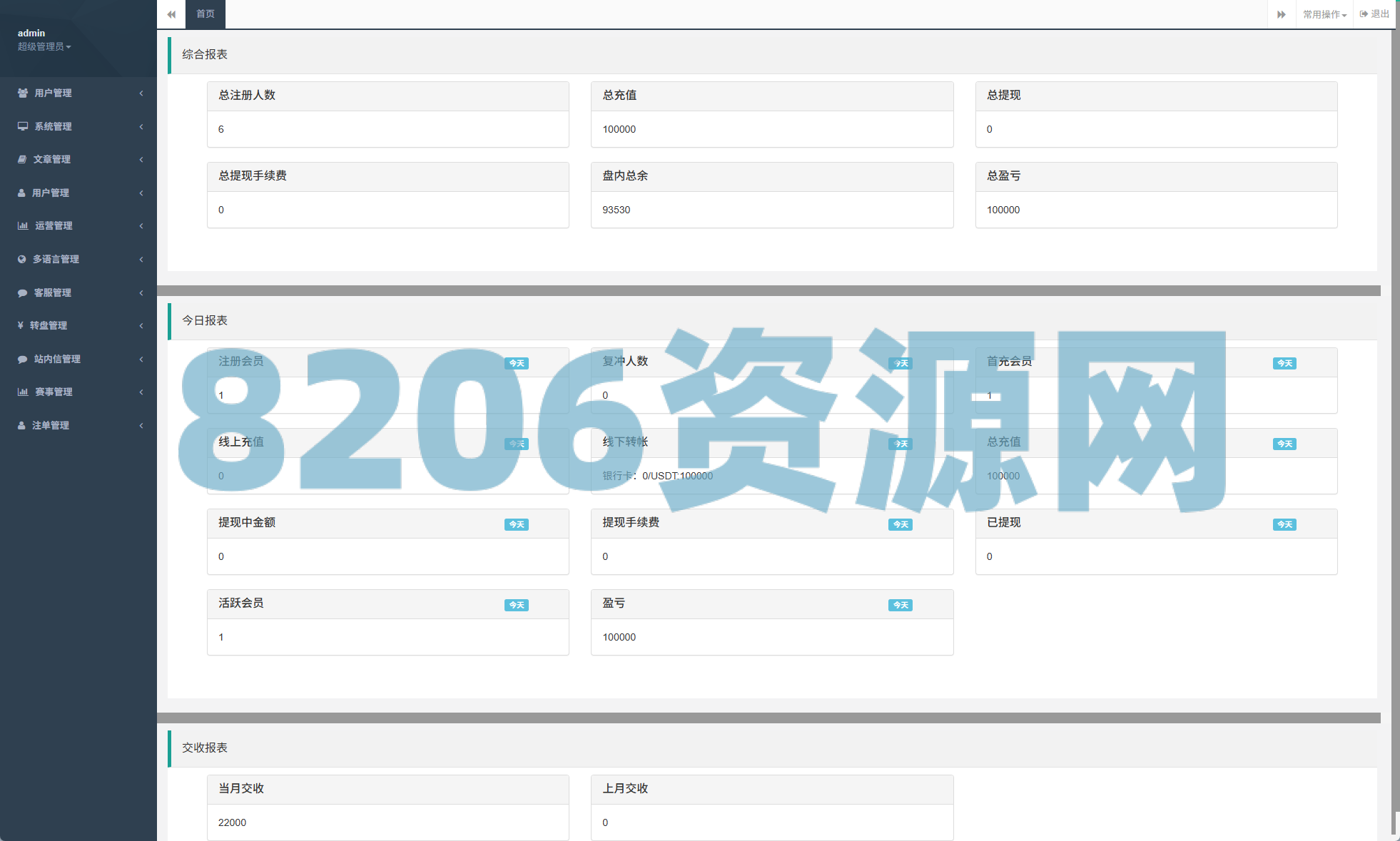Viewport: 1400px width, 841px height.
Task: Click the value 6 under 总注册人数
Action: point(221,129)
